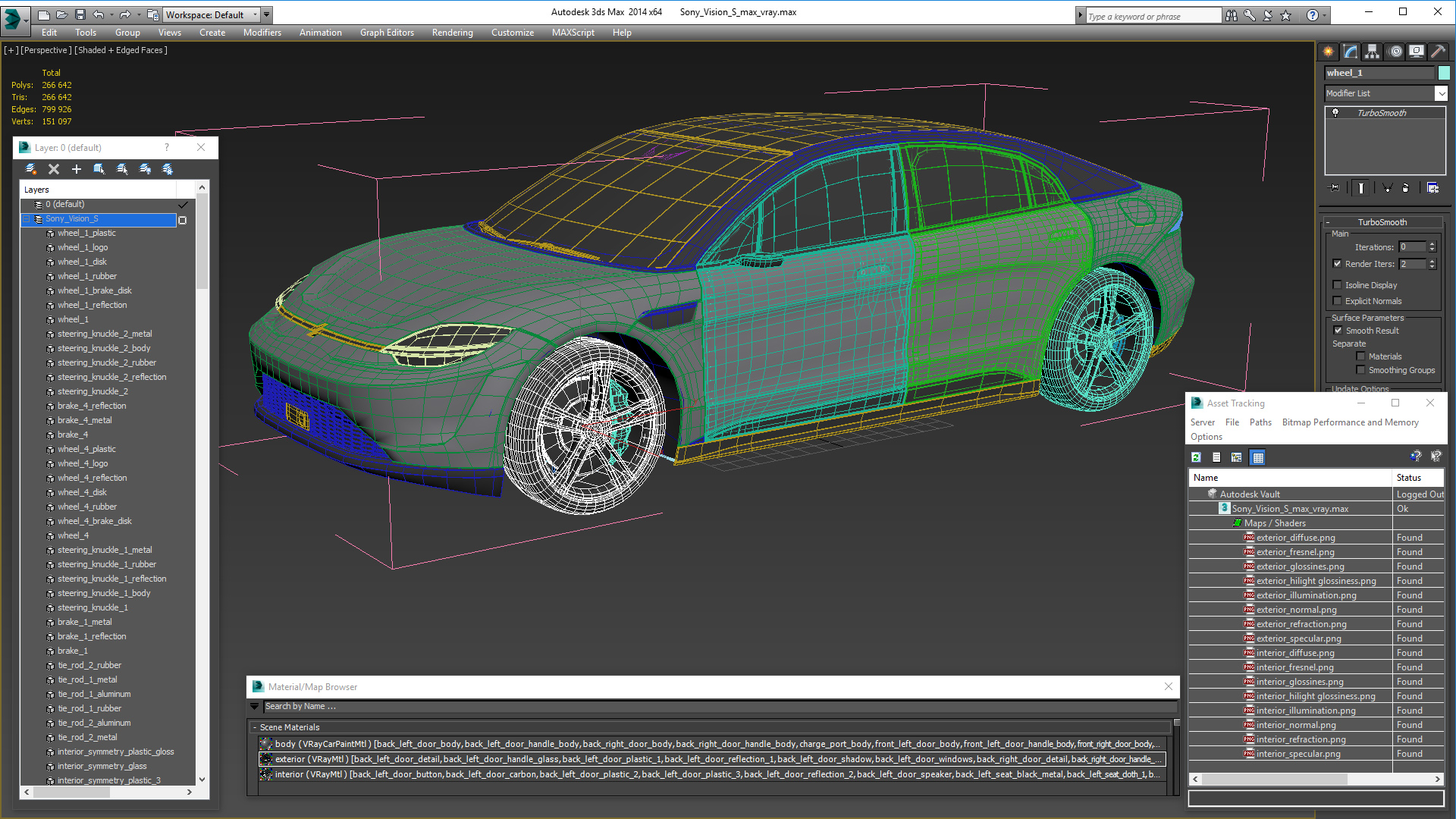Click the Iterations spinner up arrow
Image resolution: width=1456 pixels, height=819 pixels.
click(1432, 244)
